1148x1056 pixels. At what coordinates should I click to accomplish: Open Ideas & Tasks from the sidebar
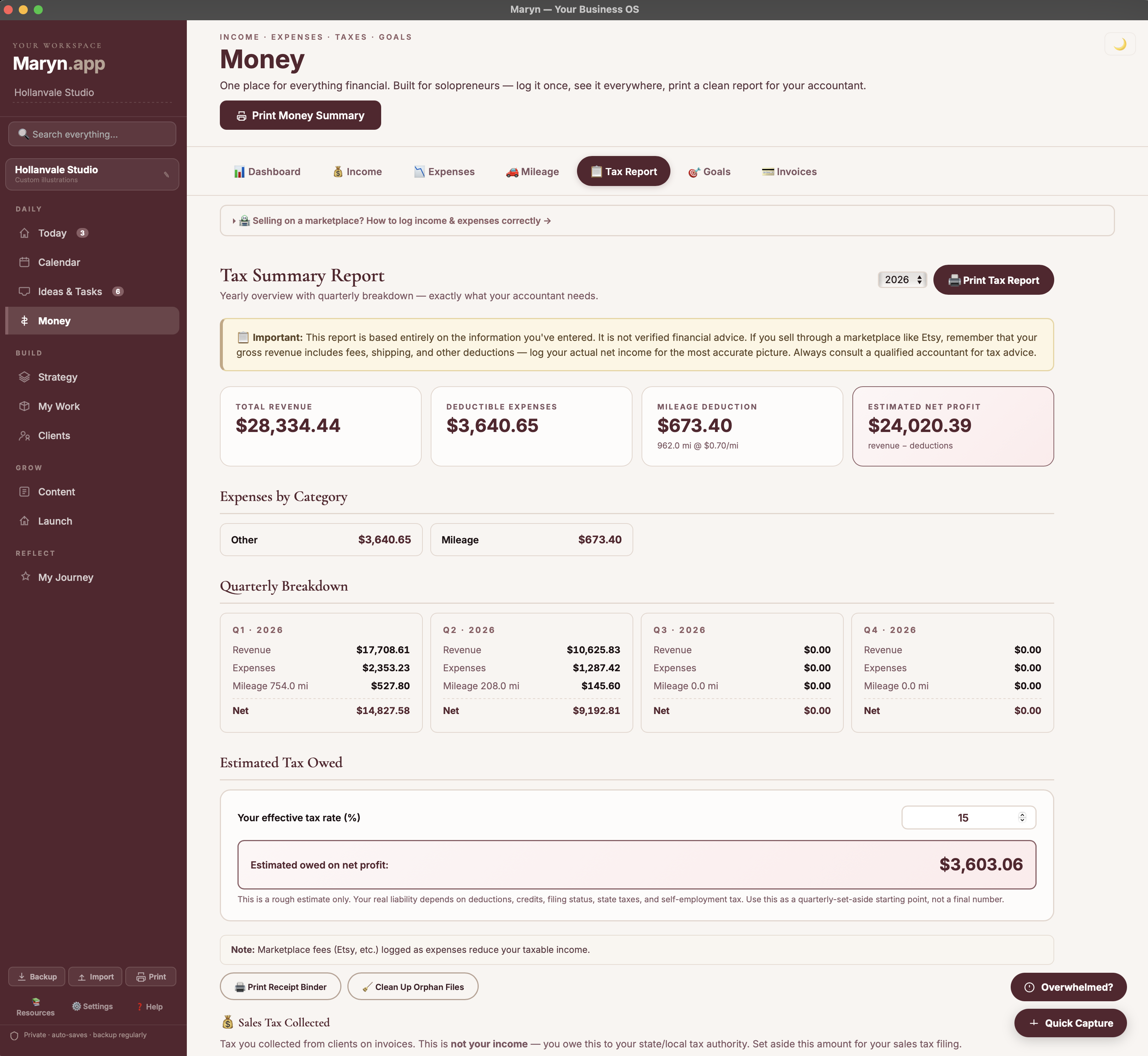click(x=70, y=291)
